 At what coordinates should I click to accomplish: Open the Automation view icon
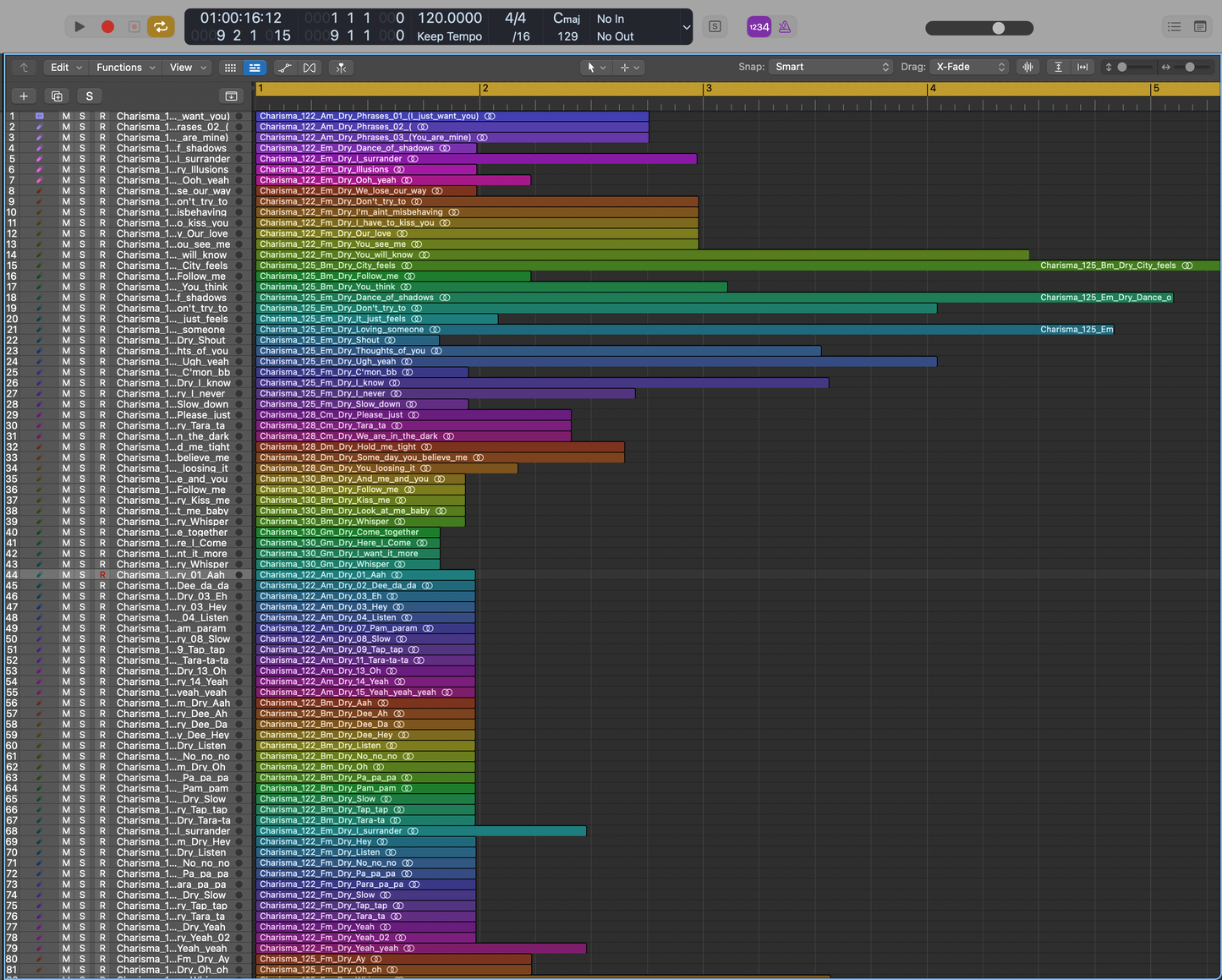(285, 68)
